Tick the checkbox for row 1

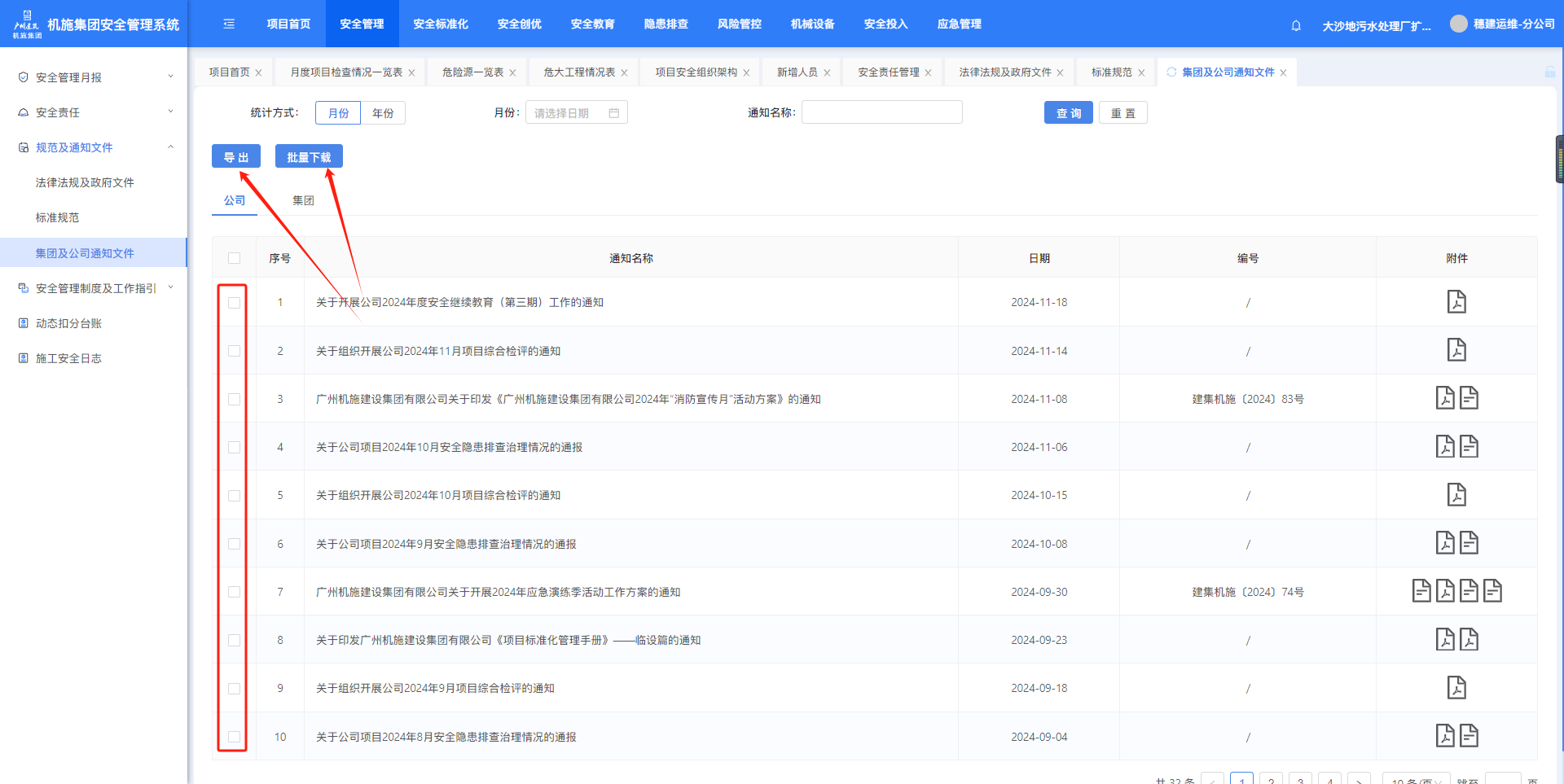[234, 303]
